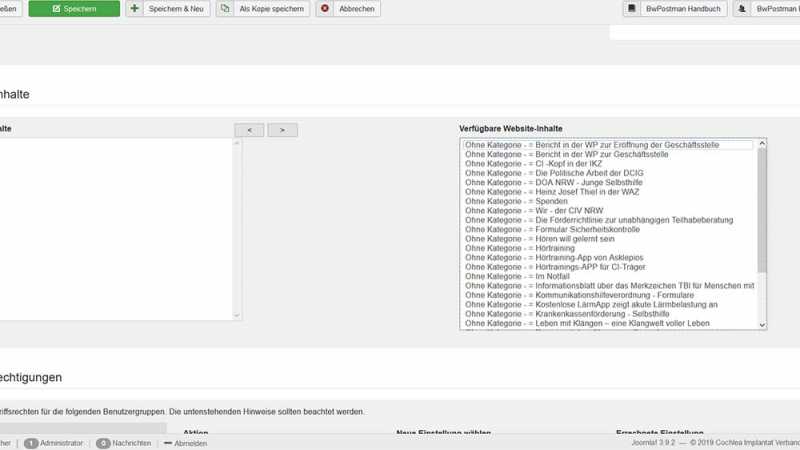Viewport: 800px width, 450px height.
Task: Click the copy icon on Als Kopie speichern
Action: (x=226, y=9)
